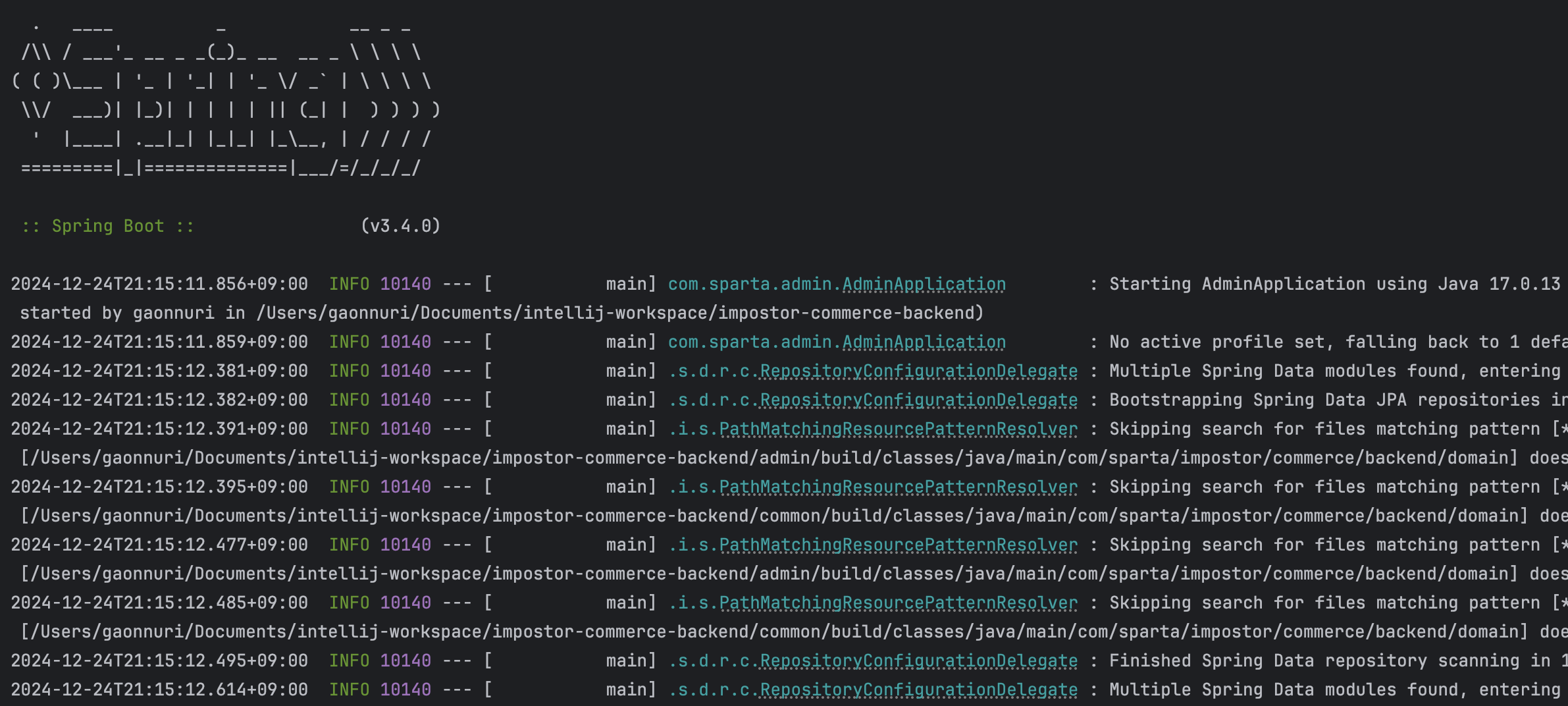Click the version text (v3.4.0)
Screen dimensions: 1568x706
[400, 226]
